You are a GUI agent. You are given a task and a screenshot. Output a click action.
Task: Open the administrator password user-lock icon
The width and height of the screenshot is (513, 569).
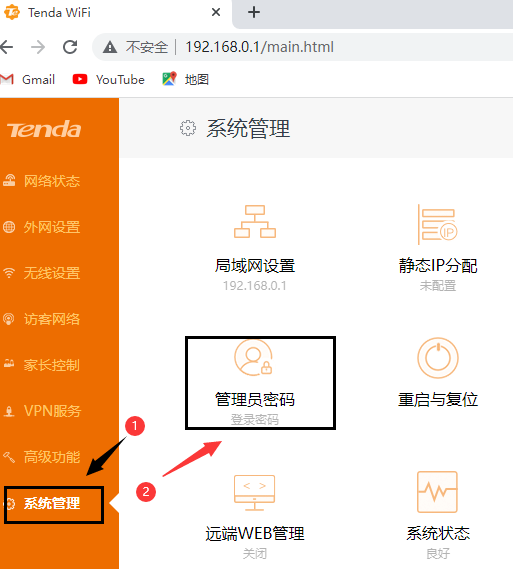253,358
